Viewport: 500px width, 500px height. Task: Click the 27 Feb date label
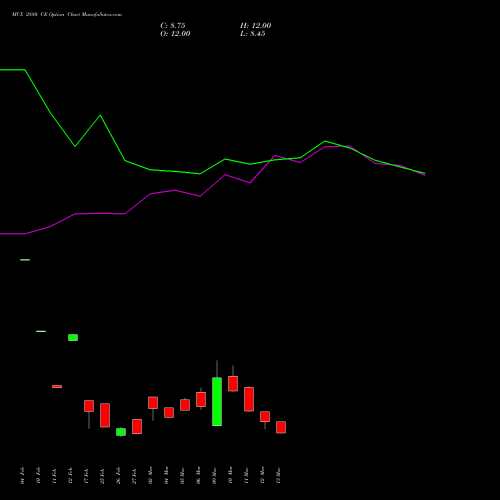click(134, 476)
